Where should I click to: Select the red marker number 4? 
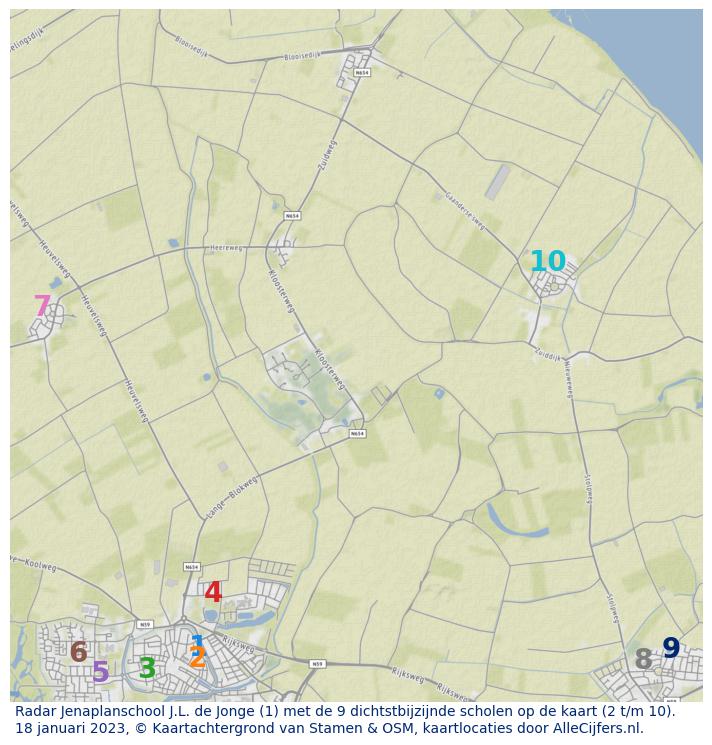point(213,593)
